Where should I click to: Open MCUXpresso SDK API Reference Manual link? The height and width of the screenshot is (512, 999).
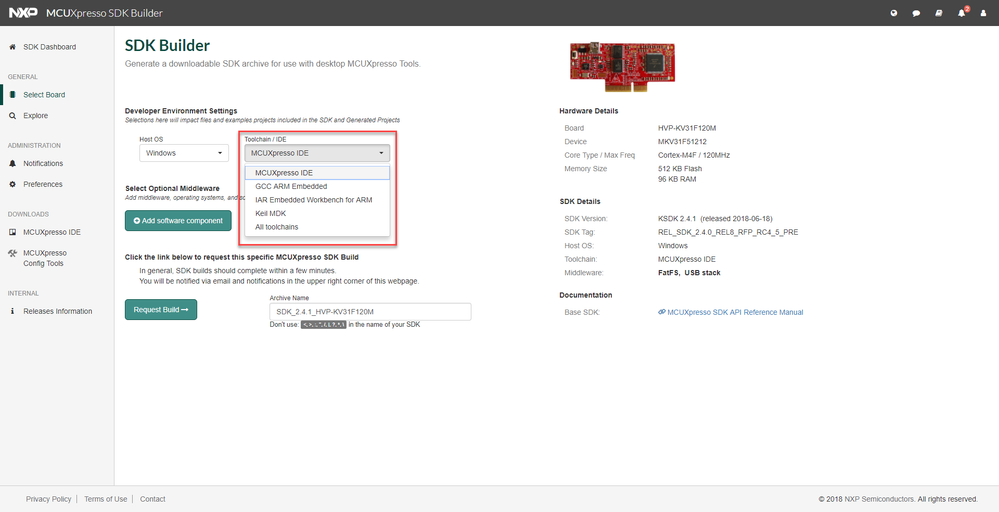point(735,313)
